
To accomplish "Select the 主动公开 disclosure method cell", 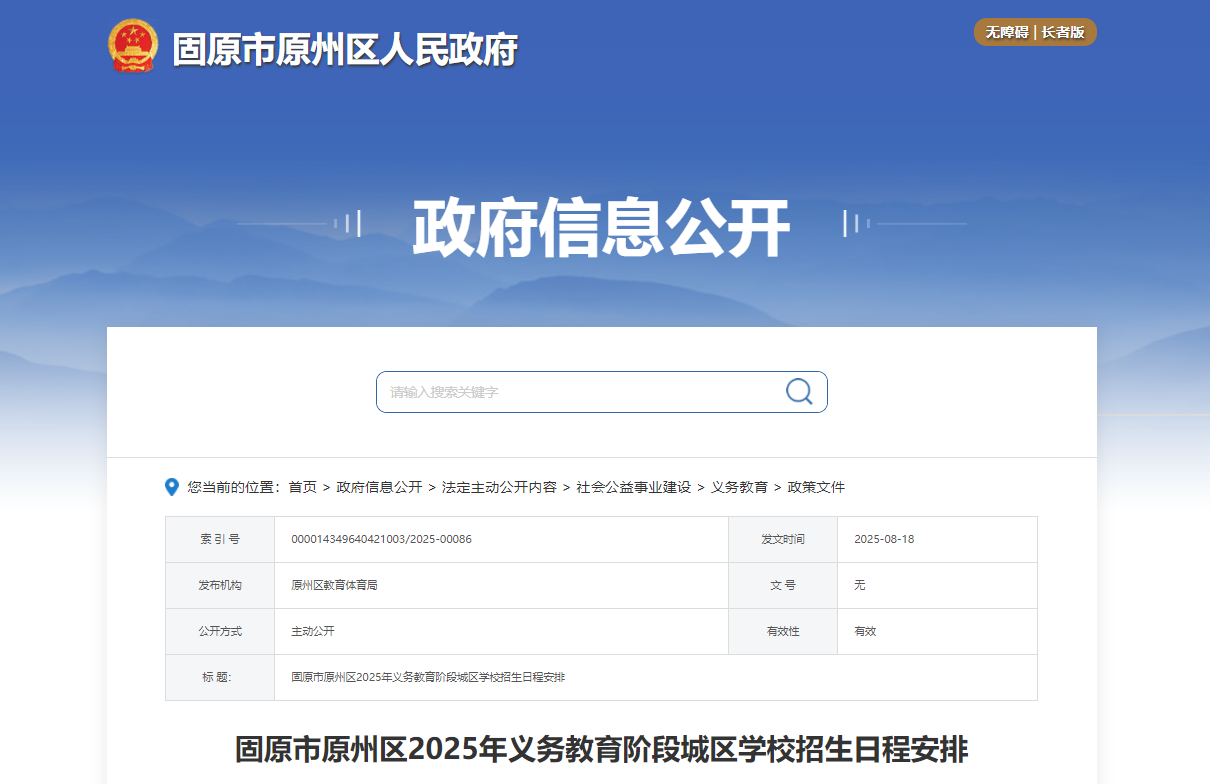I will tap(314, 631).
